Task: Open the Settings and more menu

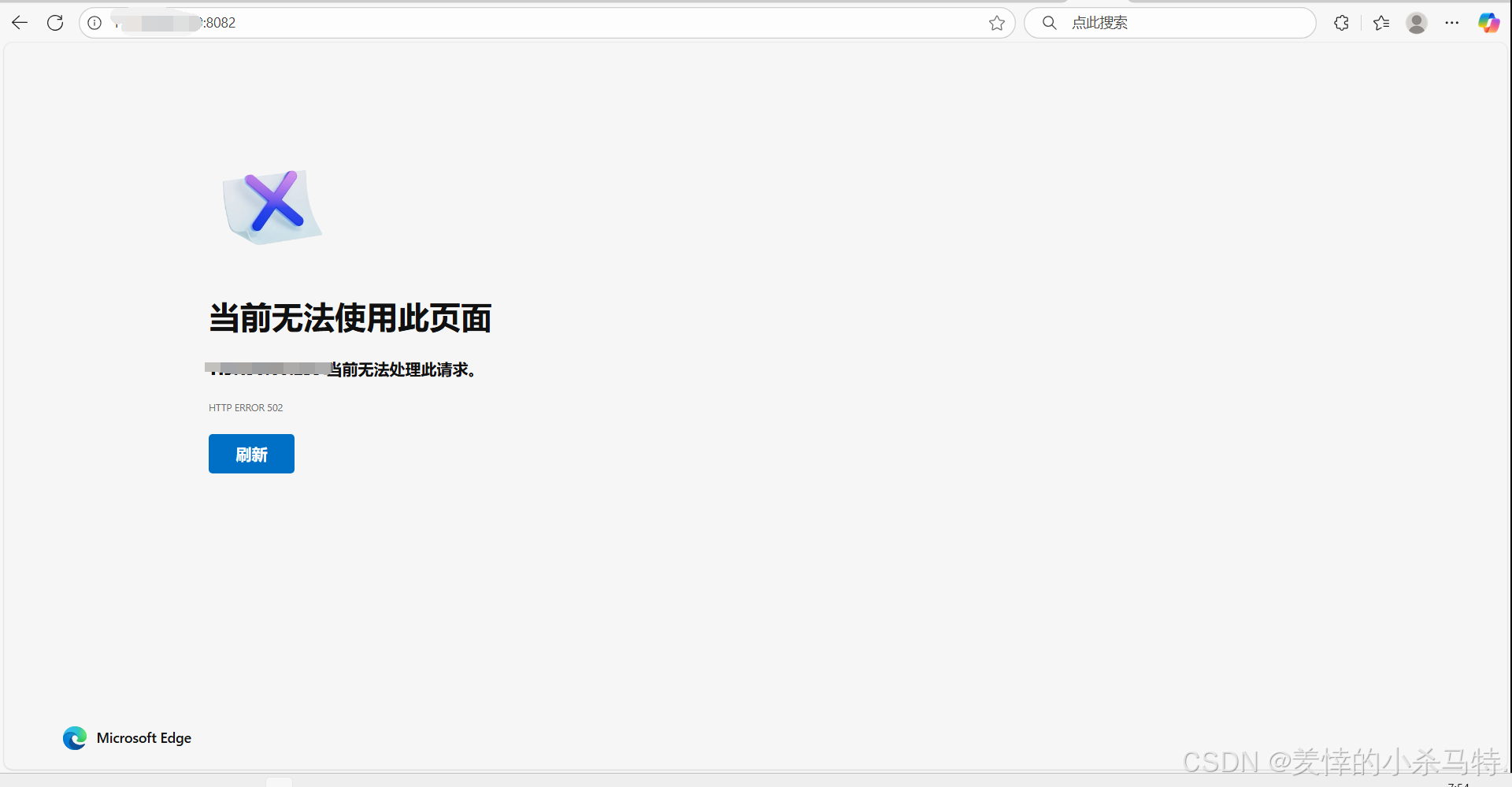Action: point(1452,23)
